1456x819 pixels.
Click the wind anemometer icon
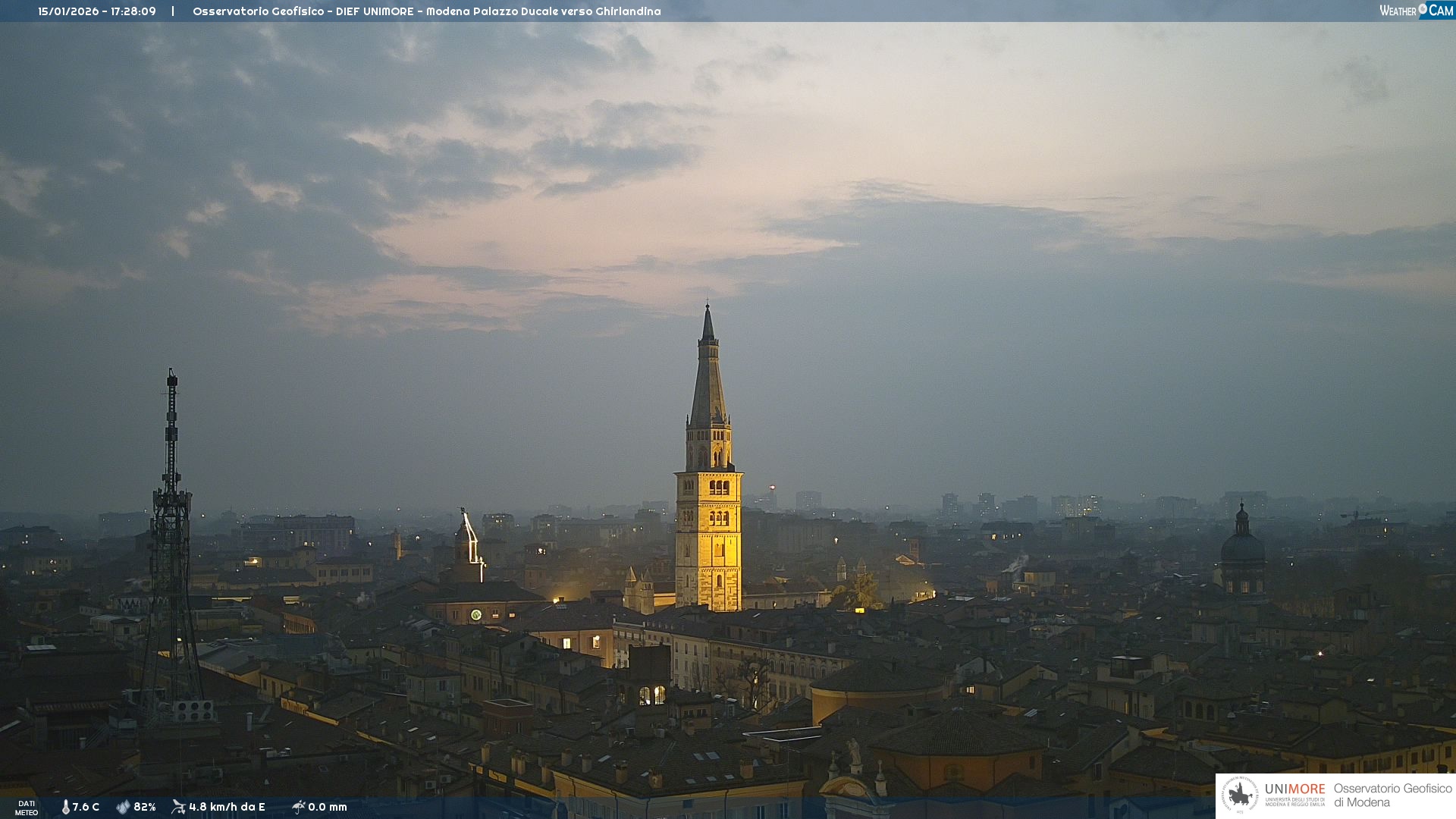pos(178,807)
